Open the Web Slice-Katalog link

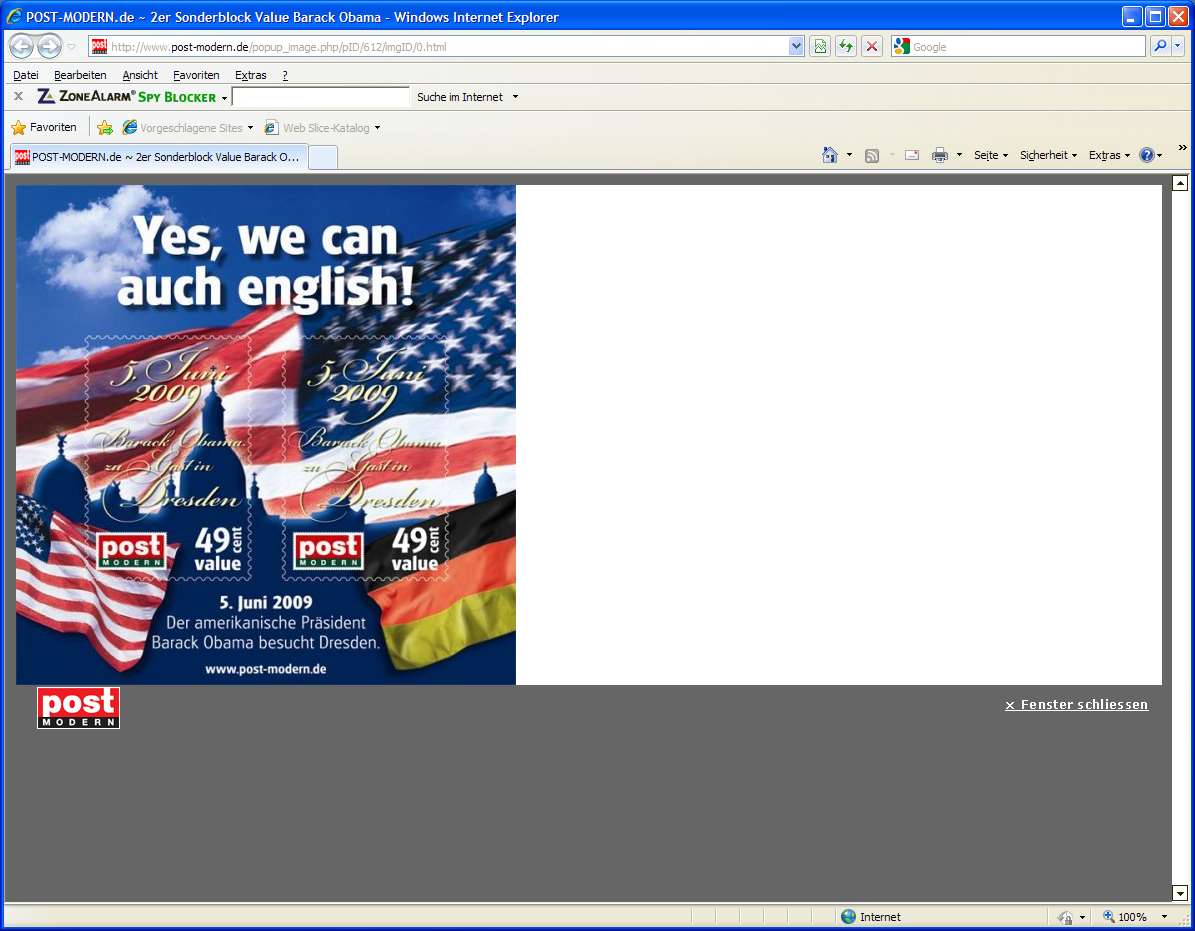pos(322,127)
